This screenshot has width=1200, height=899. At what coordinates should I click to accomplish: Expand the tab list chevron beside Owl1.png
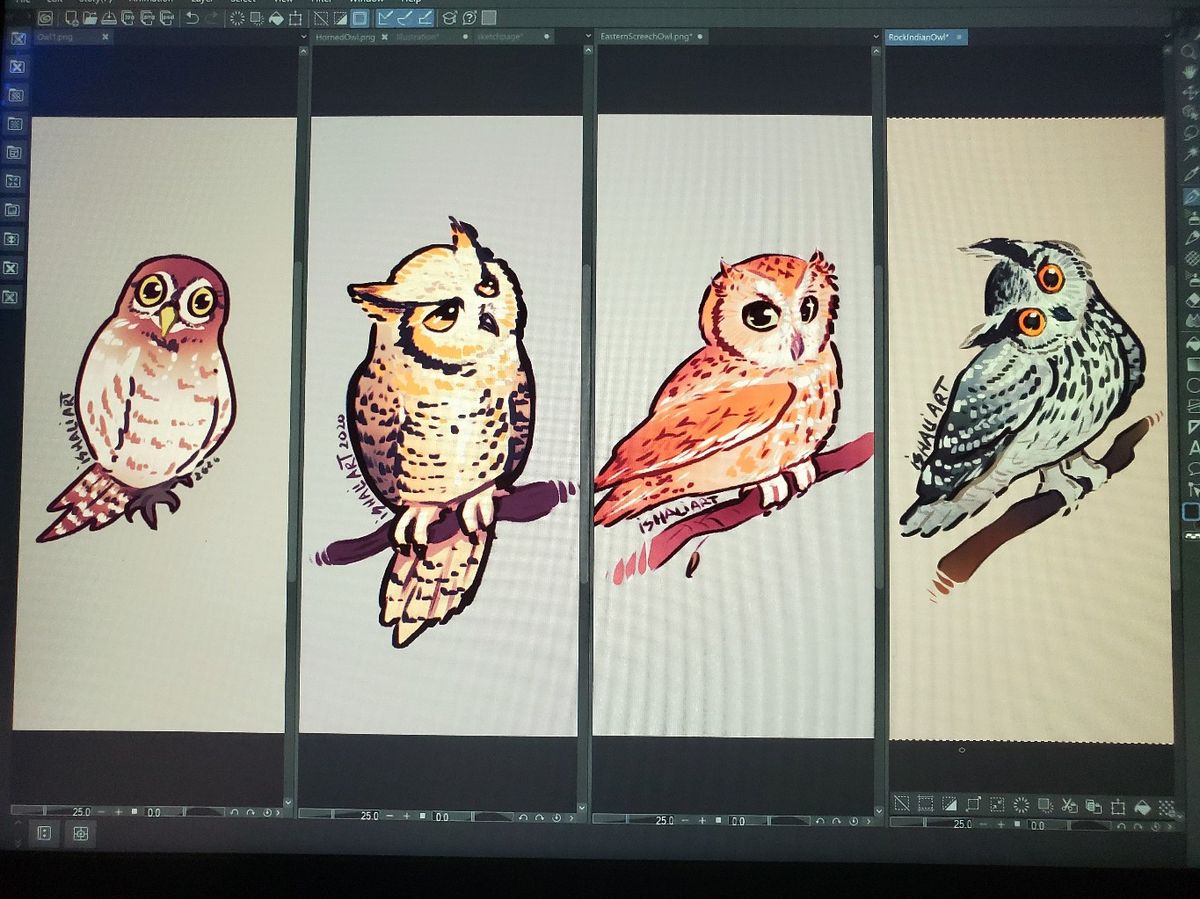(303, 38)
